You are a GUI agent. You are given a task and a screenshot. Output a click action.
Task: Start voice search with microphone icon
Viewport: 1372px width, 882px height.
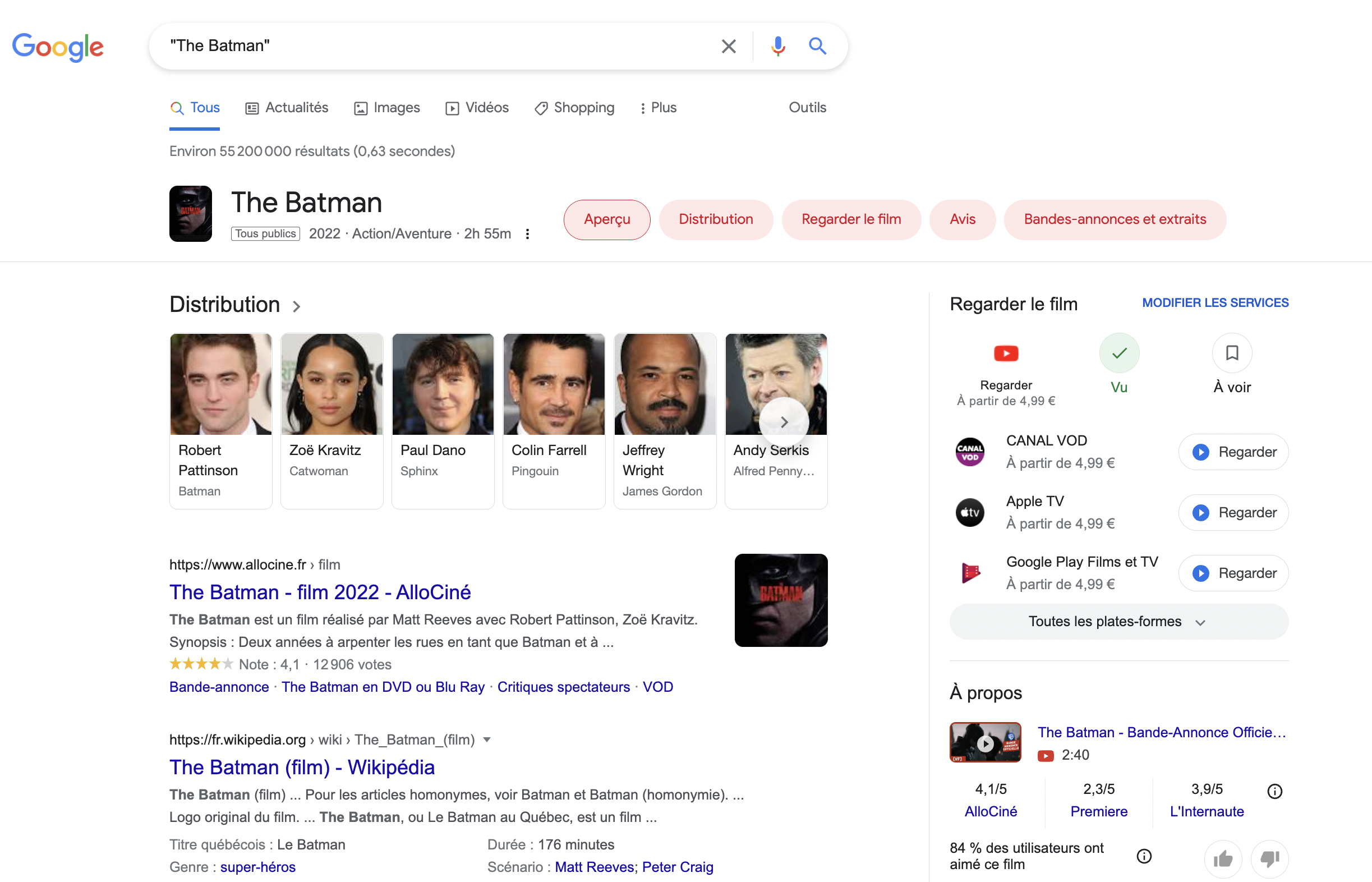coord(777,46)
